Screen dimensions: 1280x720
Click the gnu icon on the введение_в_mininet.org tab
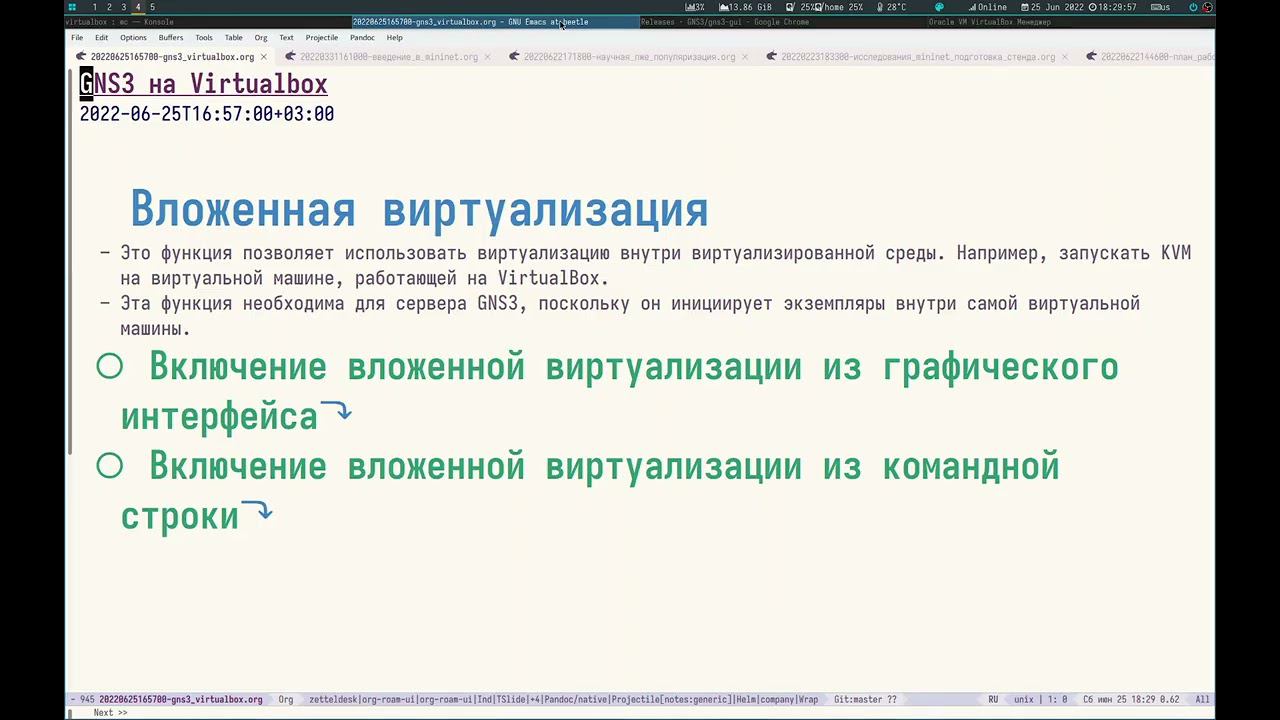290,56
